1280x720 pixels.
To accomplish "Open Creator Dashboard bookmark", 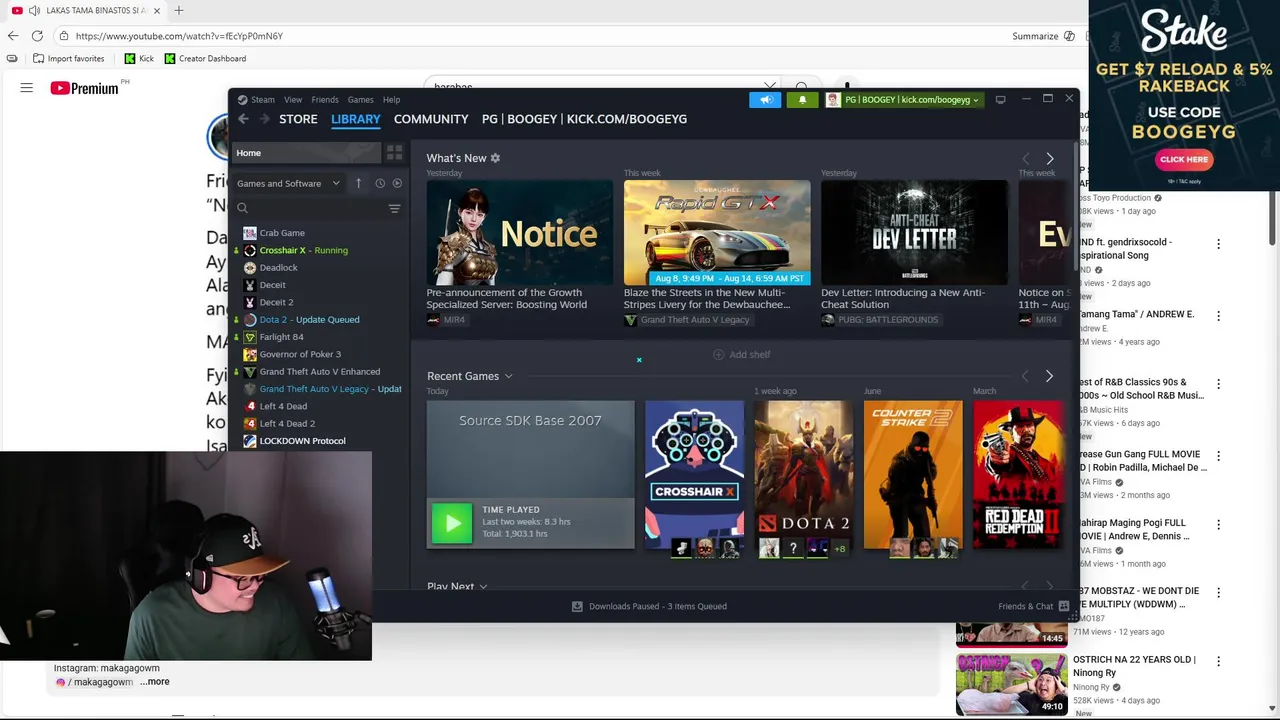I will pos(205,59).
